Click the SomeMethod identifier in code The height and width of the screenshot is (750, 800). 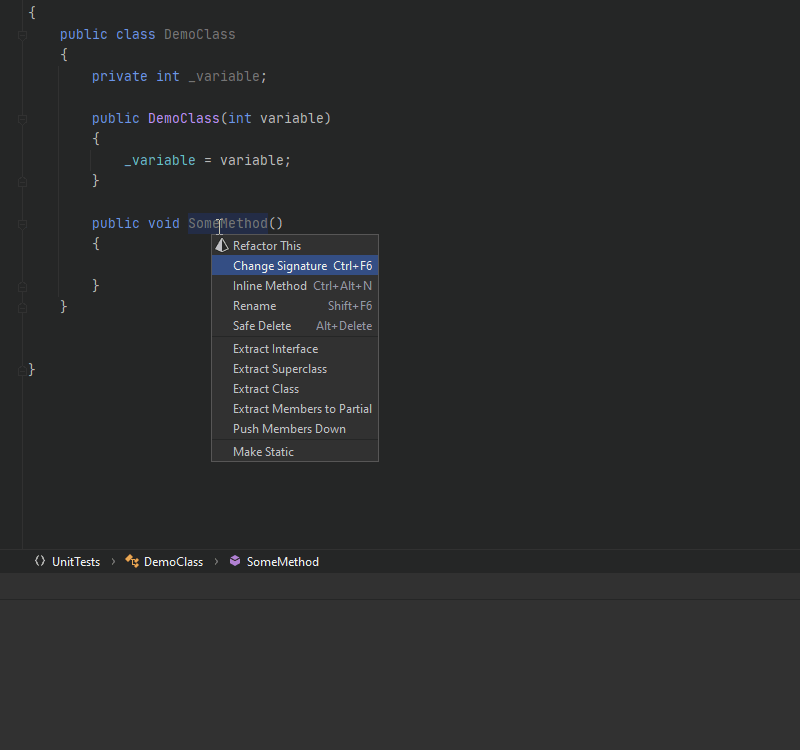(228, 223)
